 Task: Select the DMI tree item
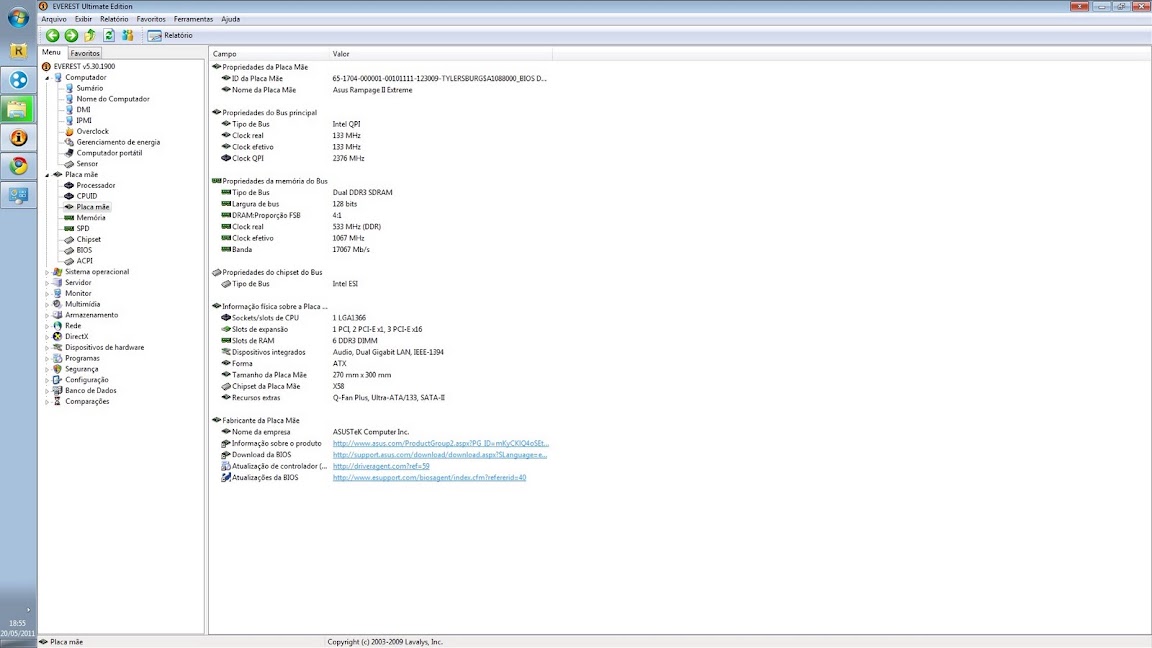[x=83, y=109]
